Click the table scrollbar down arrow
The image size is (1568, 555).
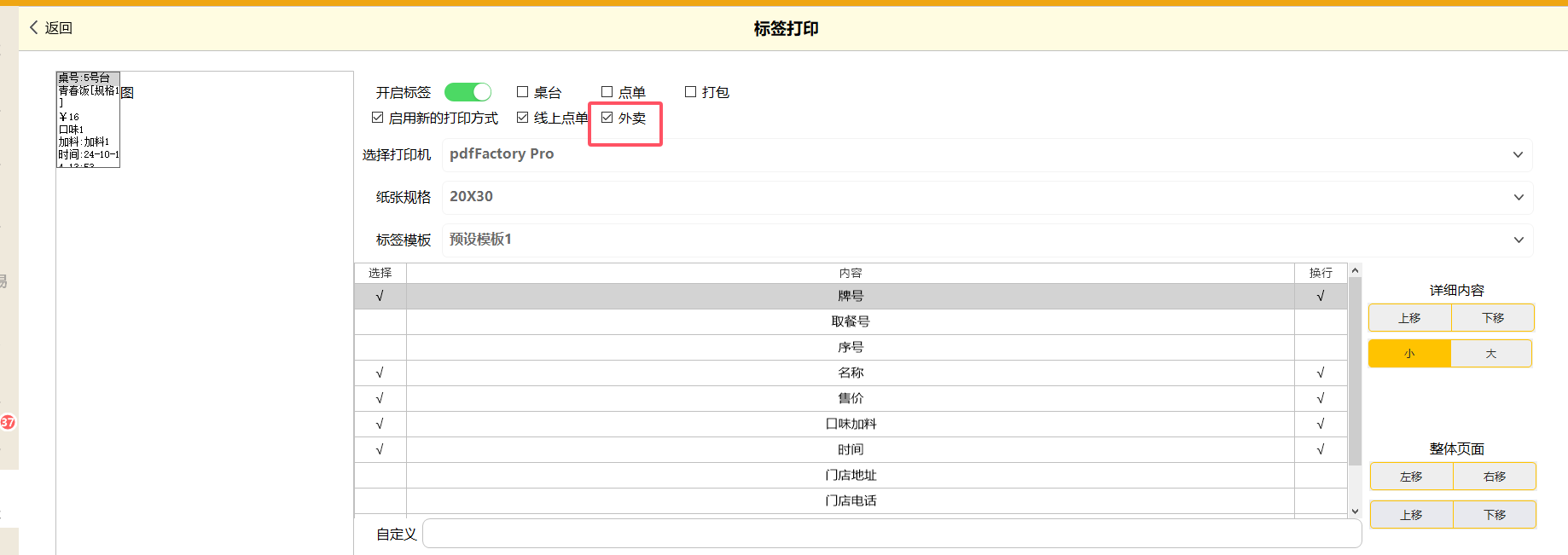tap(1355, 512)
